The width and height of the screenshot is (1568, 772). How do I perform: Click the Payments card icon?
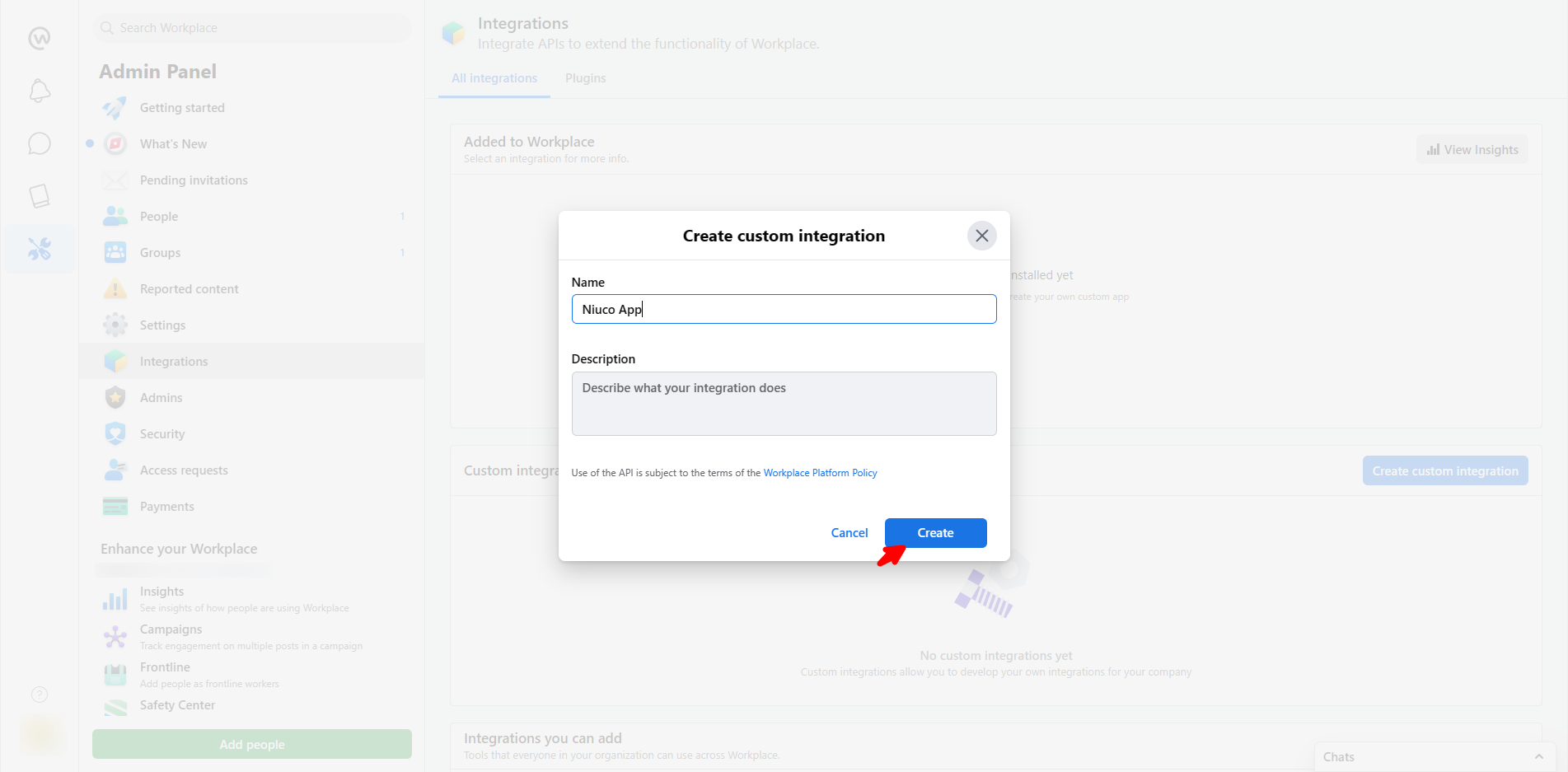point(115,507)
